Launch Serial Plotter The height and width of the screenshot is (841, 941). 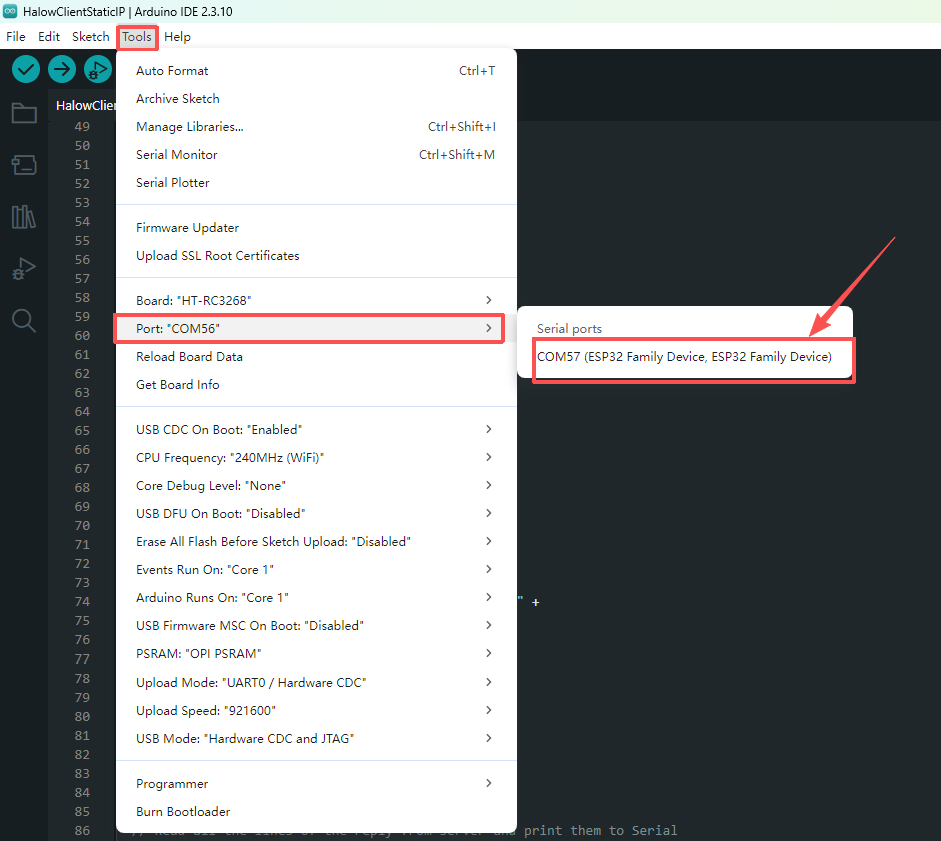316,182
